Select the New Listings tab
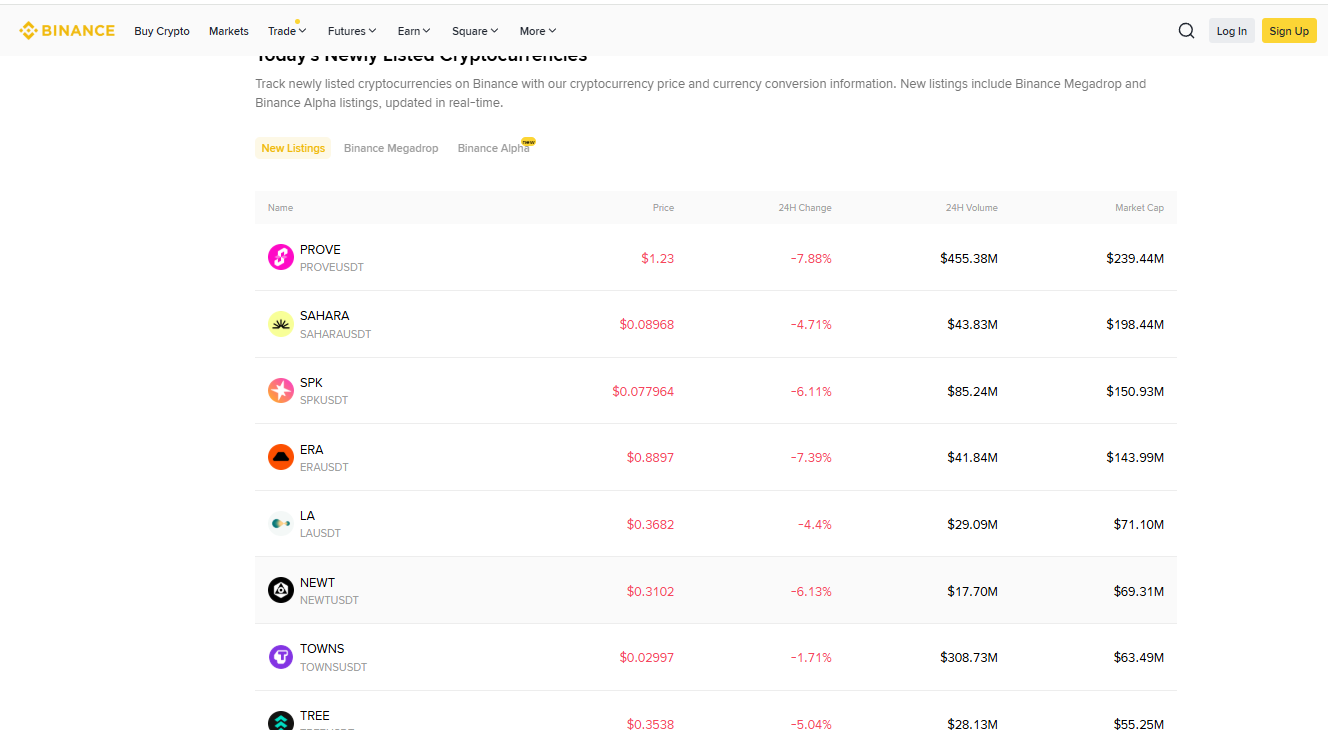 tap(293, 148)
